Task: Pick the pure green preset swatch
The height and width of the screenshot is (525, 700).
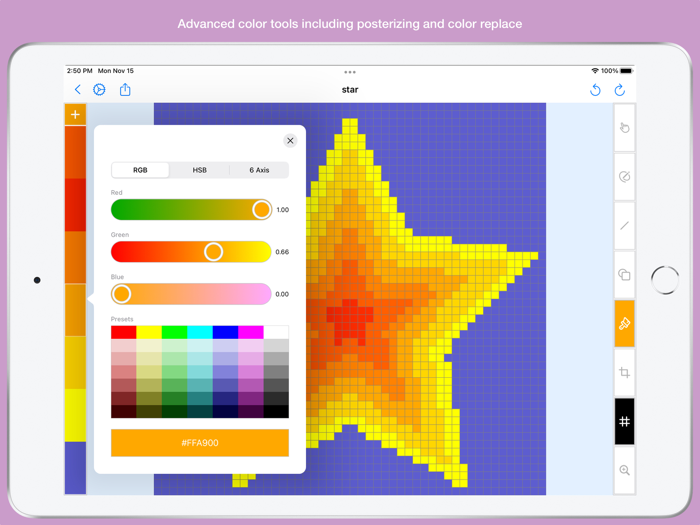Action: pos(175,333)
